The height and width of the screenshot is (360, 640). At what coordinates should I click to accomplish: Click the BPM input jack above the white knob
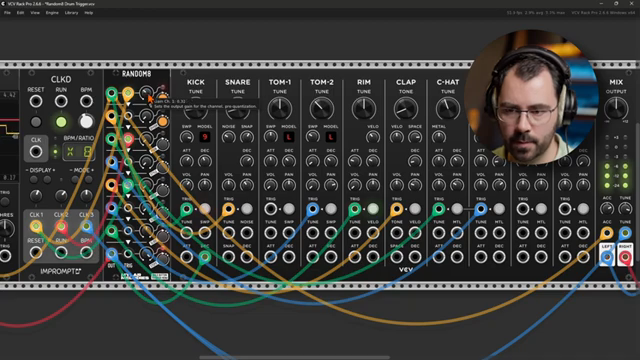pyautogui.click(x=86, y=101)
